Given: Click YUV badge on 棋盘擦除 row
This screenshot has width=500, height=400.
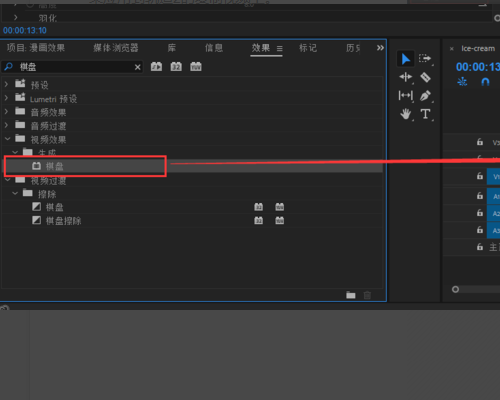Looking at the screenshot, I should pyautogui.click(x=280, y=221).
